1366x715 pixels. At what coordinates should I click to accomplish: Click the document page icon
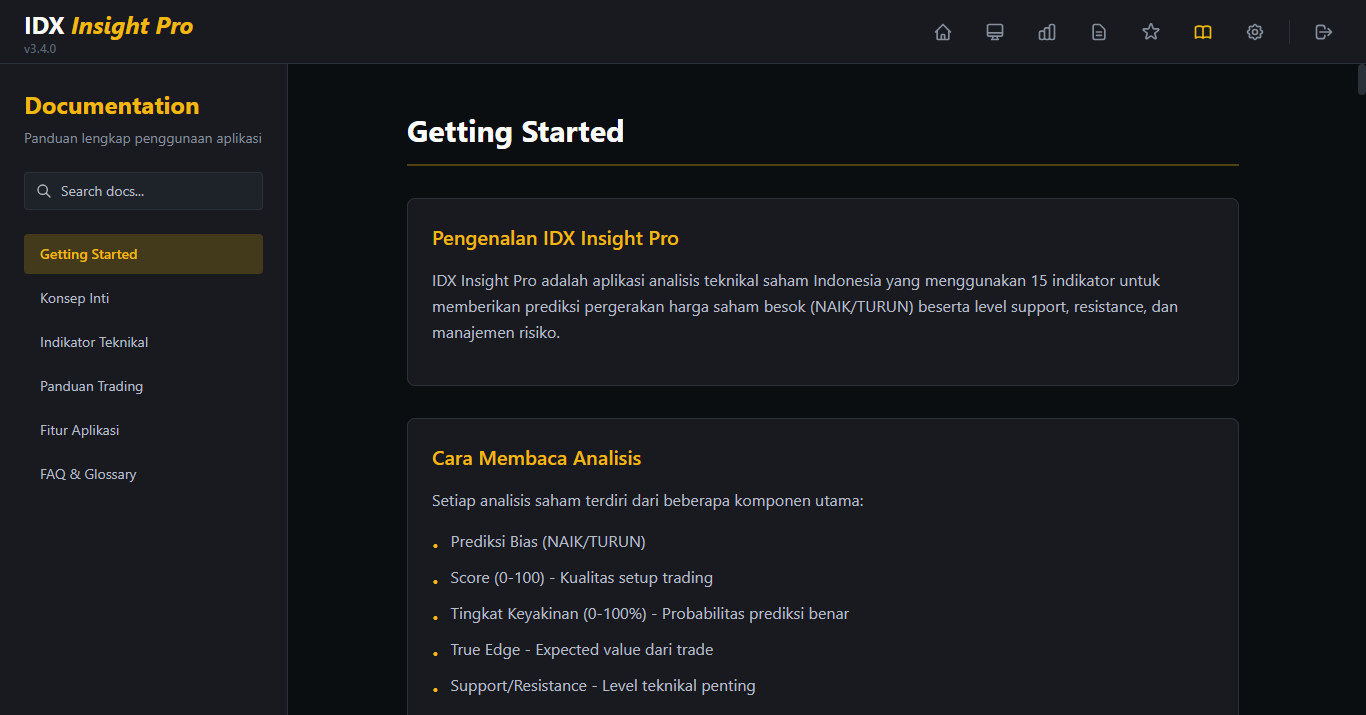click(1099, 32)
